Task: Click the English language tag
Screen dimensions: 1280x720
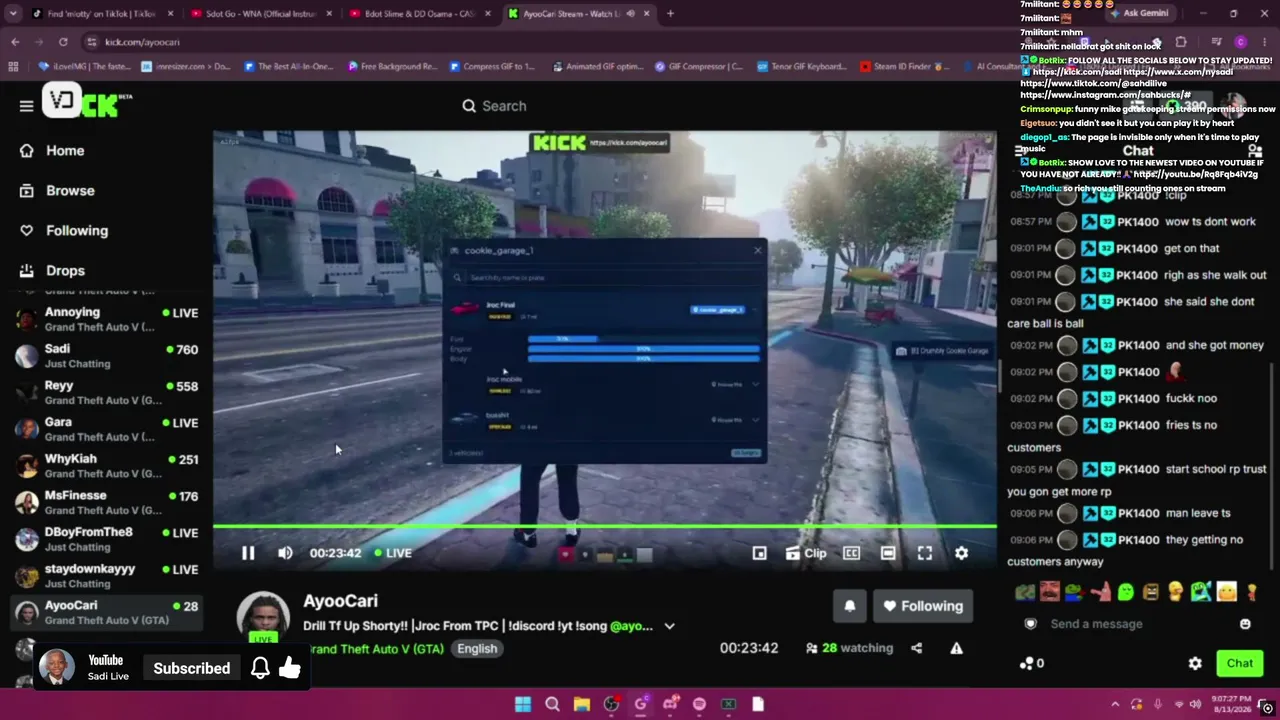Action: coord(477,649)
